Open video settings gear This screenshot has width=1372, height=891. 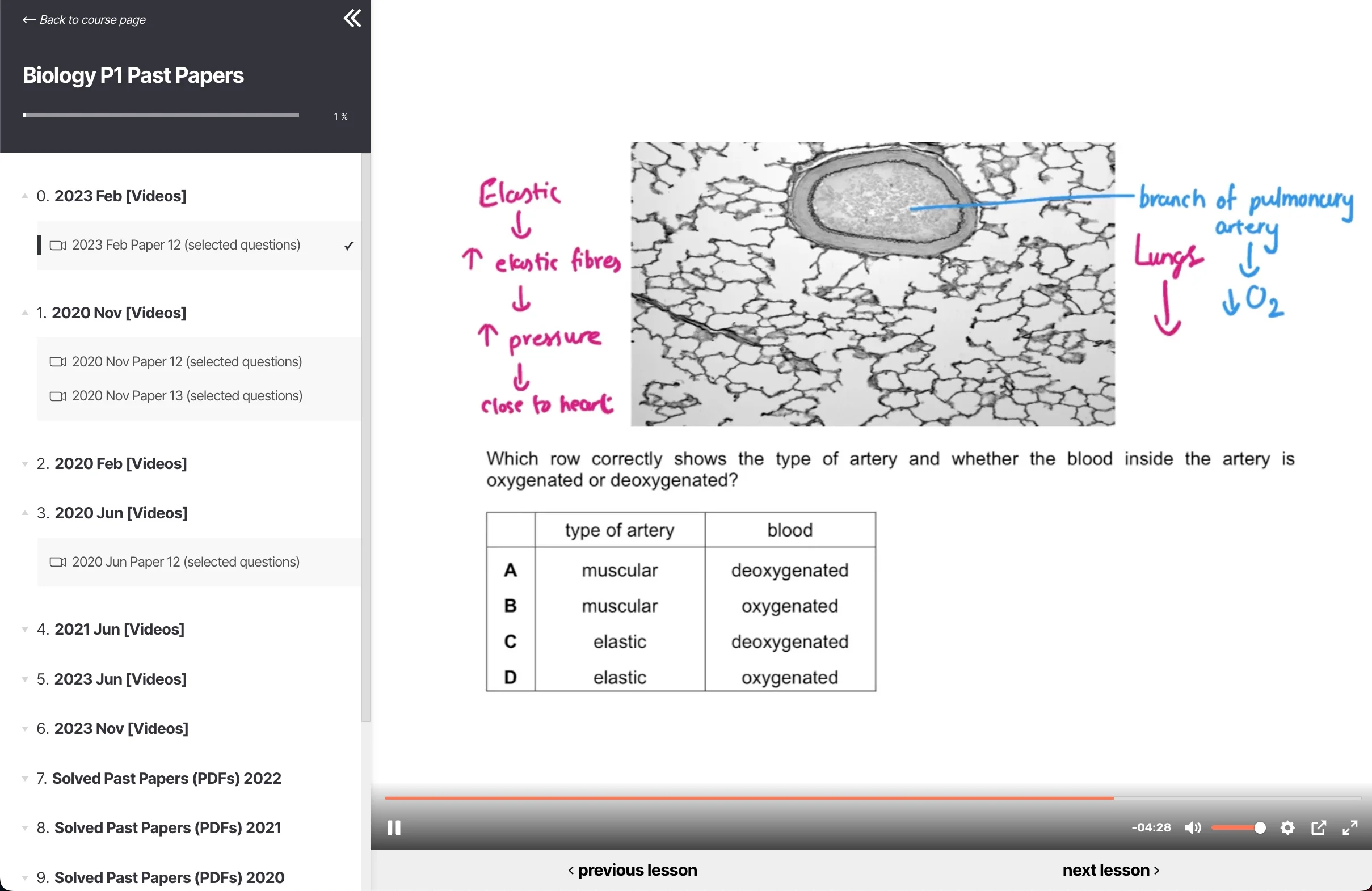[x=1287, y=827]
